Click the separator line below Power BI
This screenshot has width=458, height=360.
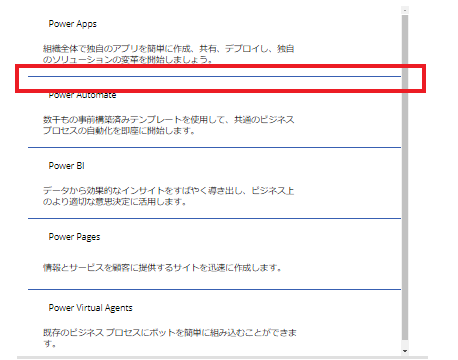coord(214,218)
